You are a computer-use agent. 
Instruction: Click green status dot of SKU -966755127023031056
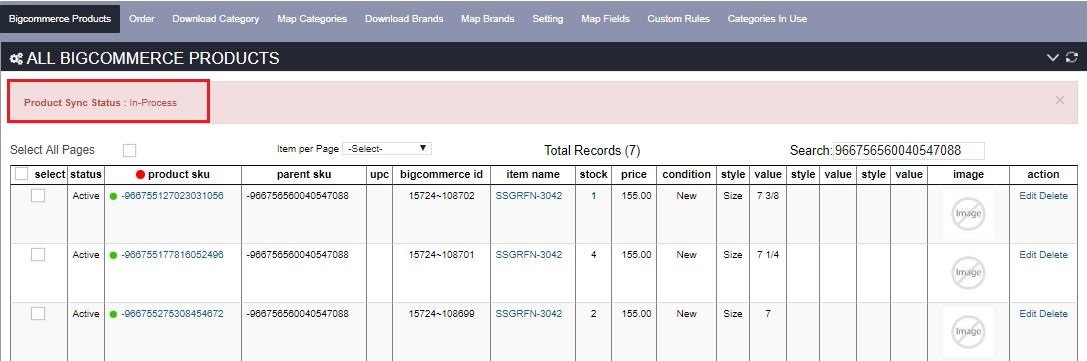(113, 196)
